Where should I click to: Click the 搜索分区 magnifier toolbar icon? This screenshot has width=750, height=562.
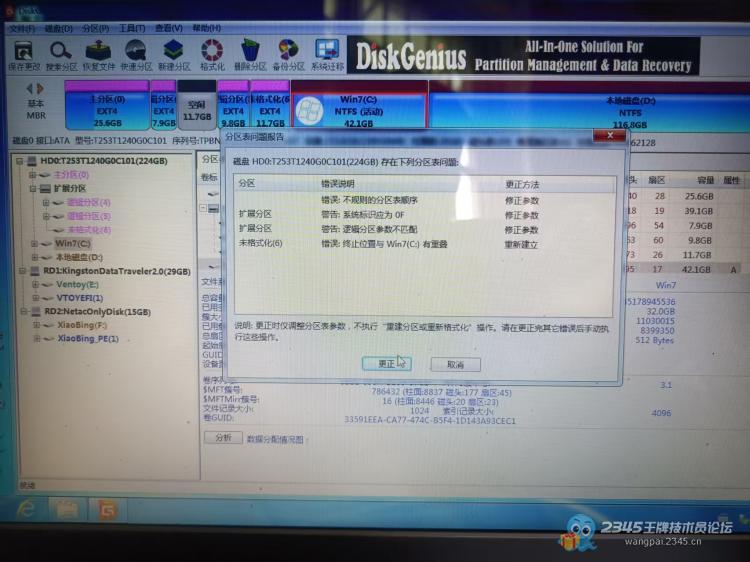click(x=61, y=51)
